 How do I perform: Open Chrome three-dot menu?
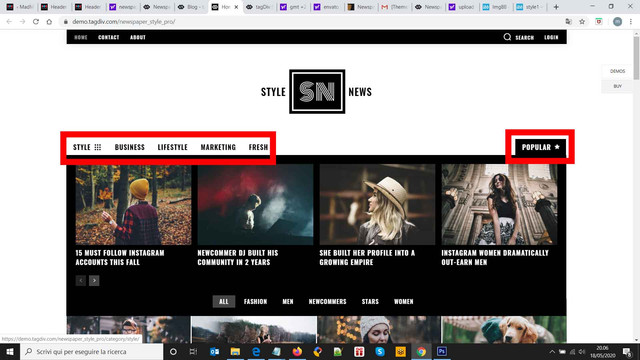(631, 22)
